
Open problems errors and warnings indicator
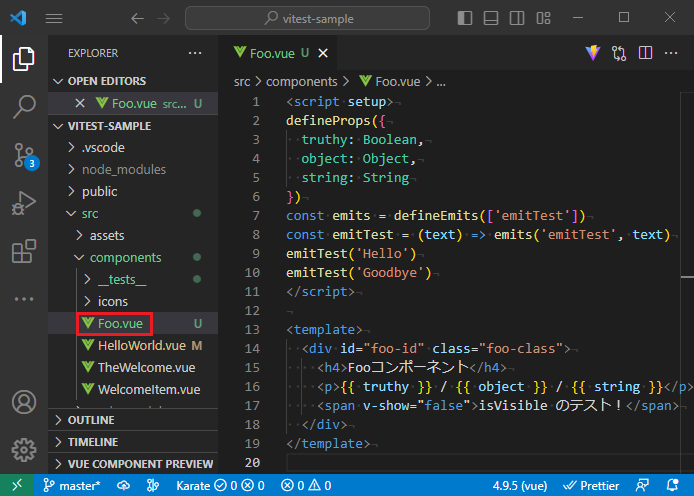coord(306,485)
